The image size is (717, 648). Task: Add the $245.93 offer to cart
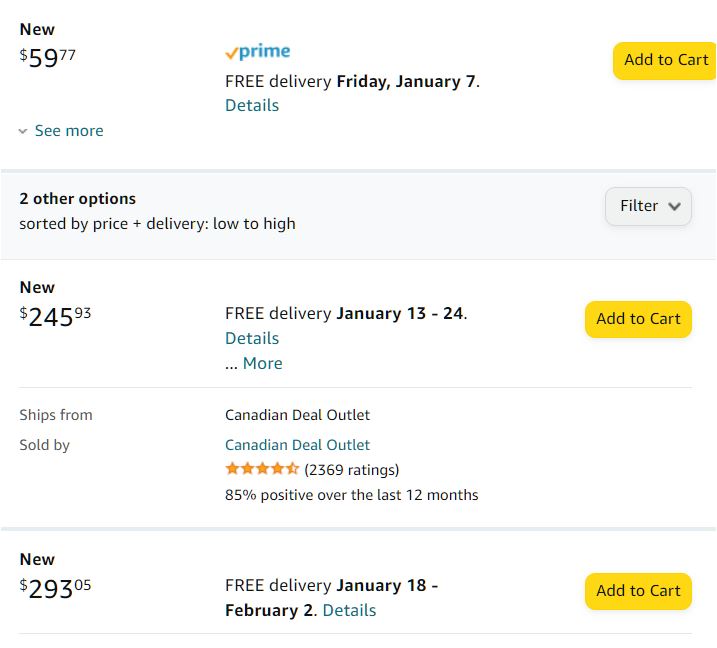(x=638, y=319)
